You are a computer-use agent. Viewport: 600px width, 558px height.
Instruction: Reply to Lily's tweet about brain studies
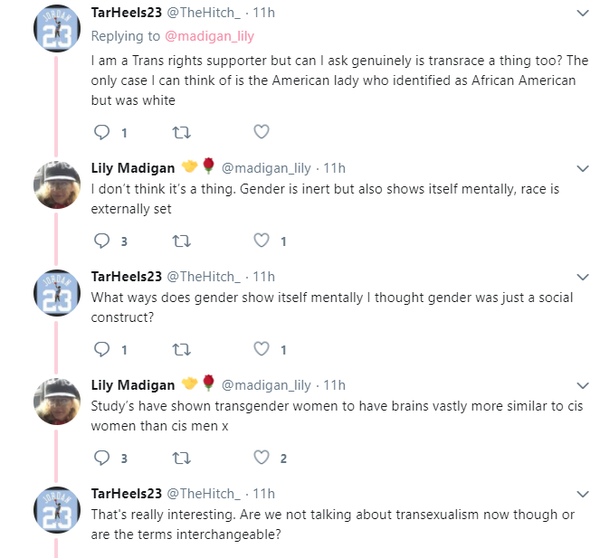(101, 459)
